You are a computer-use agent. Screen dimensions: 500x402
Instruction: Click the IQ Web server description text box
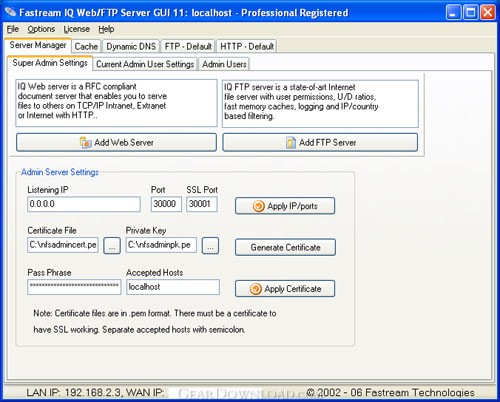(116, 103)
